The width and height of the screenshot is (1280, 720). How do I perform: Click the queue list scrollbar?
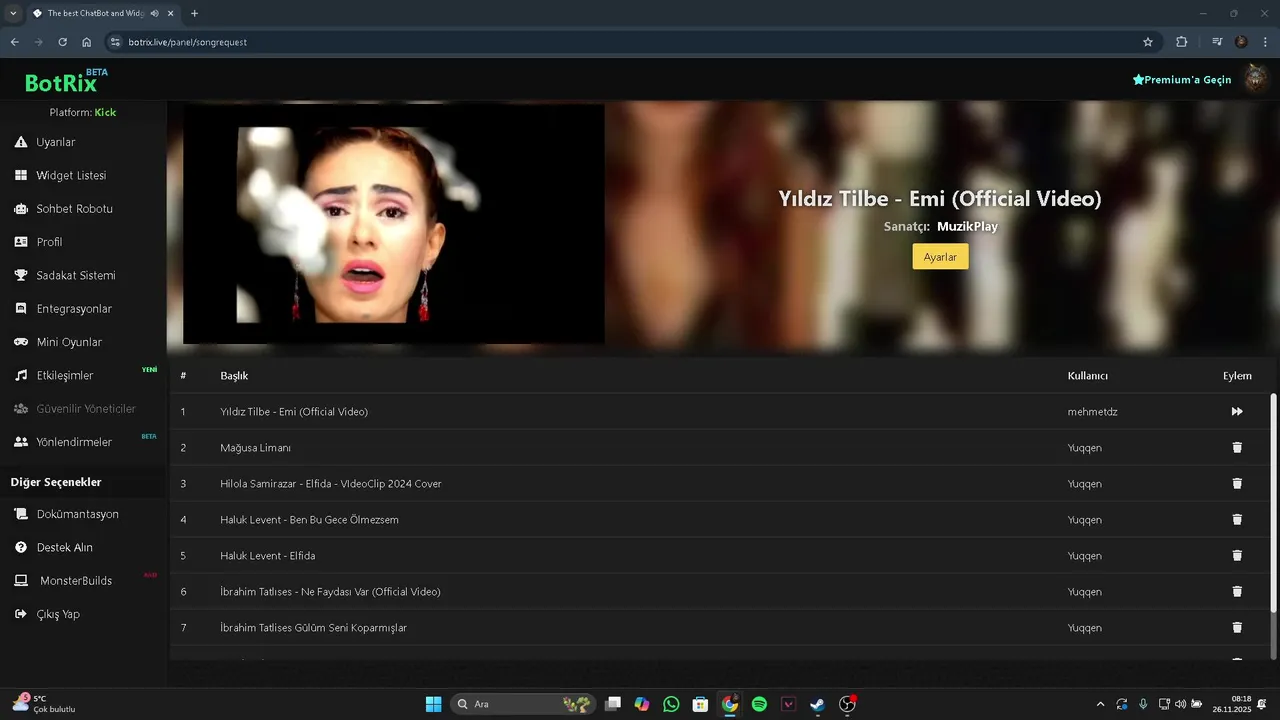(x=1273, y=503)
